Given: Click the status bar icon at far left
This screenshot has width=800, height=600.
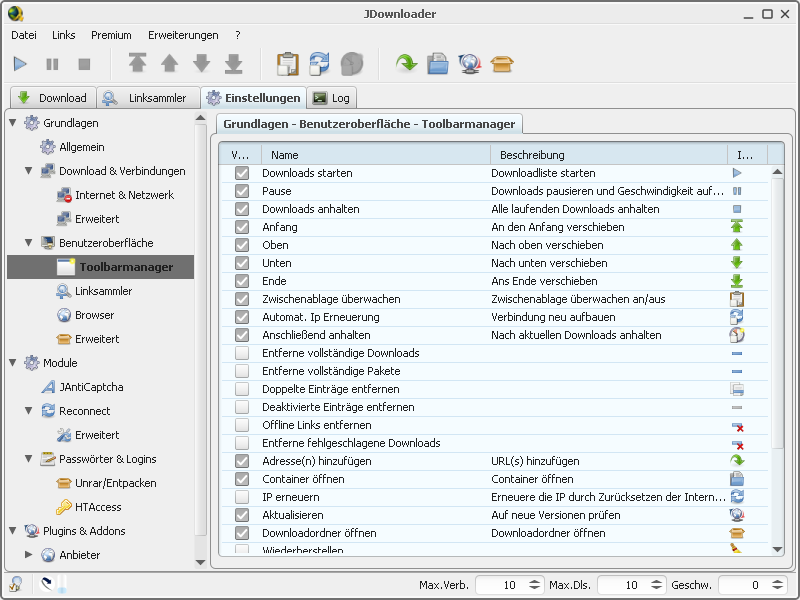Looking at the screenshot, I should pos(16,584).
